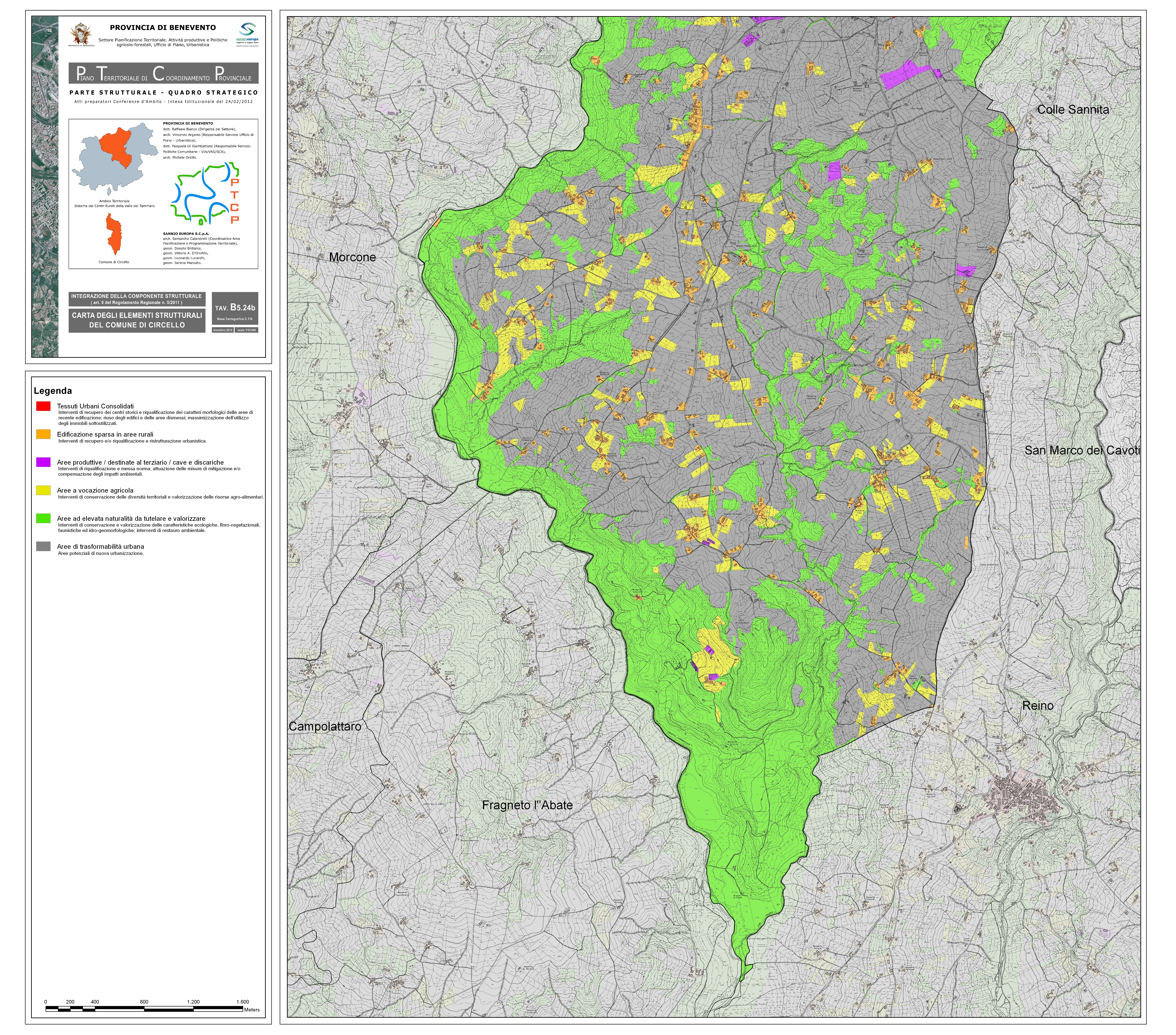Click the 'CARTA DEGLI ELEMENTI STRUTTURALI' title box
Screen dimensions: 1176x1035
[137, 321]
